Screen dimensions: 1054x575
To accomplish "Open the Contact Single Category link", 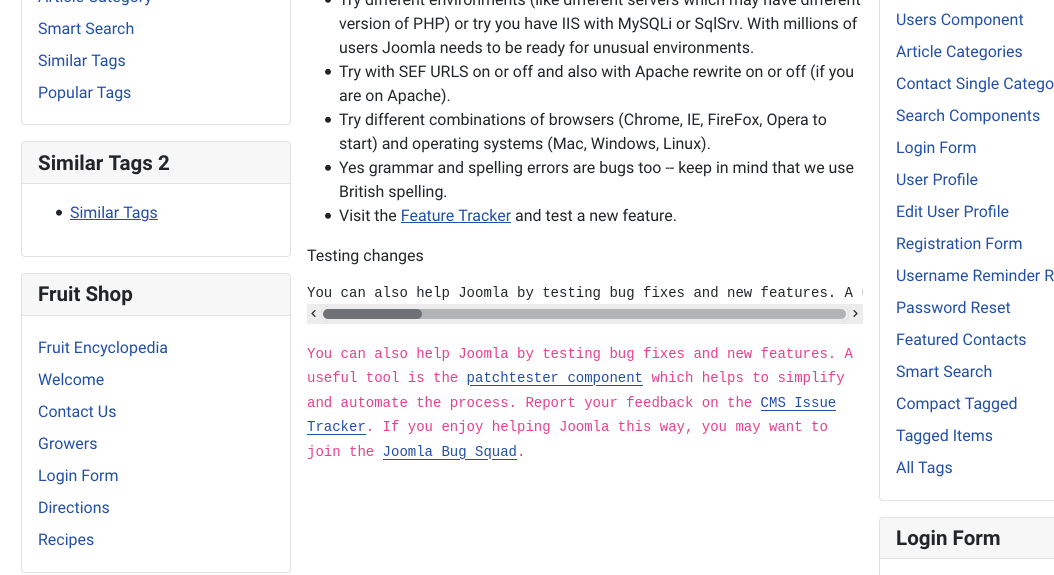I will (975, 84).
